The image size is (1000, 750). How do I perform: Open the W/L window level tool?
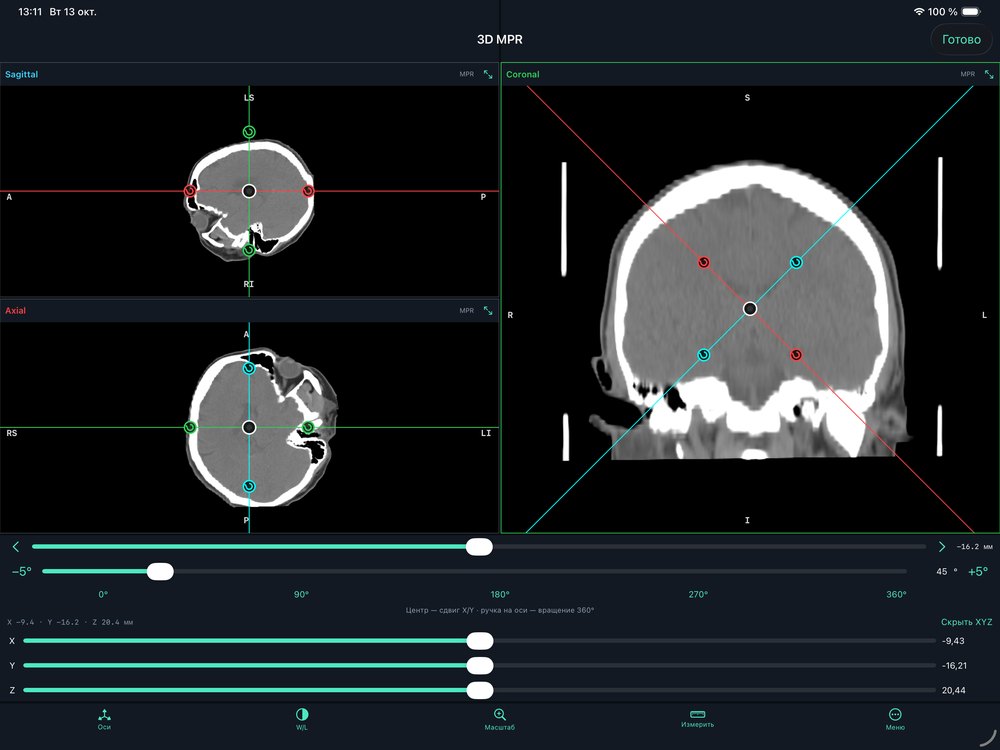[x=302, y=719]
